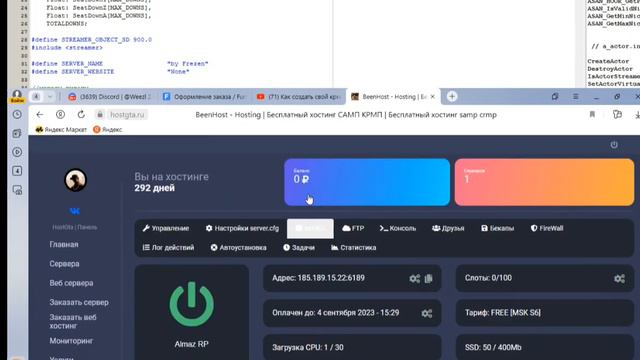Click the orange servers count card
The height and width of the screenshot is (360, 640).
coord(544,182)
